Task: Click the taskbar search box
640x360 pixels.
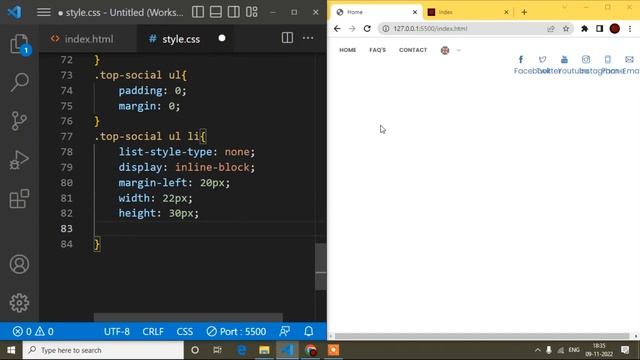Action: pos(103,350)
